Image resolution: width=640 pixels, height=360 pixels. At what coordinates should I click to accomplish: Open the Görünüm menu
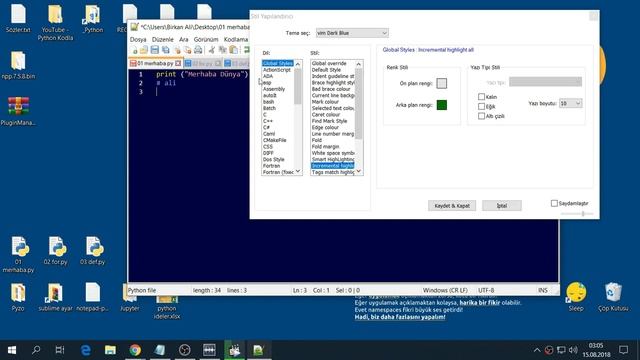[206, 39]
